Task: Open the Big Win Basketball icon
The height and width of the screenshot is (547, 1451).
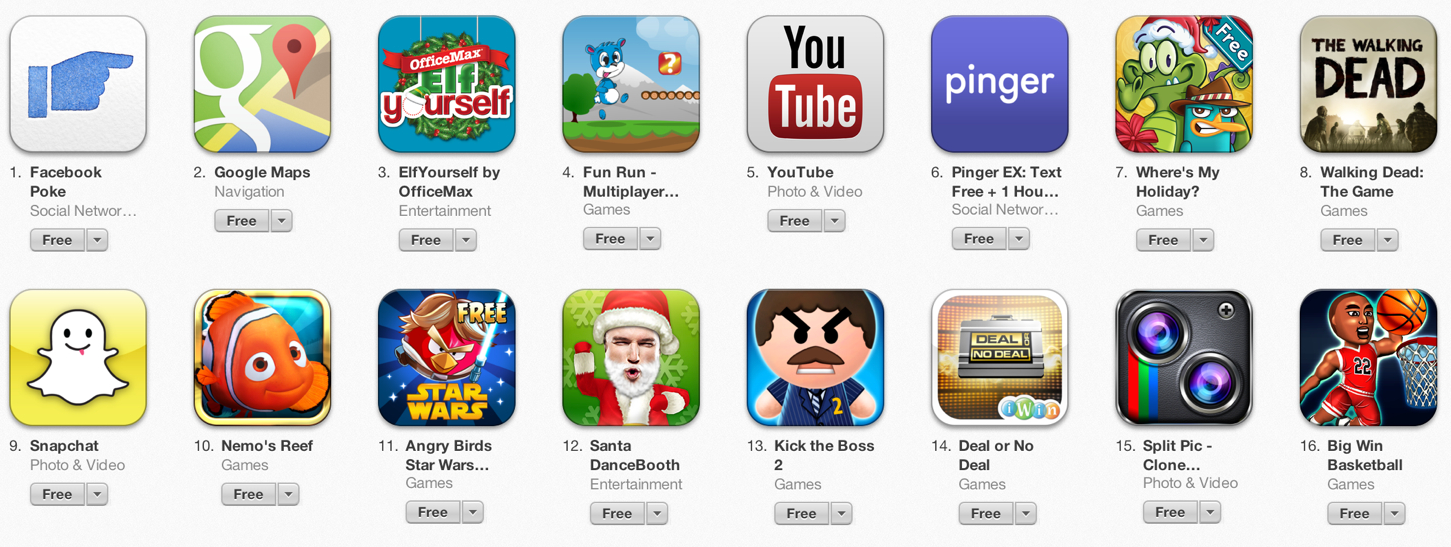Action: tap(1368, 358)
